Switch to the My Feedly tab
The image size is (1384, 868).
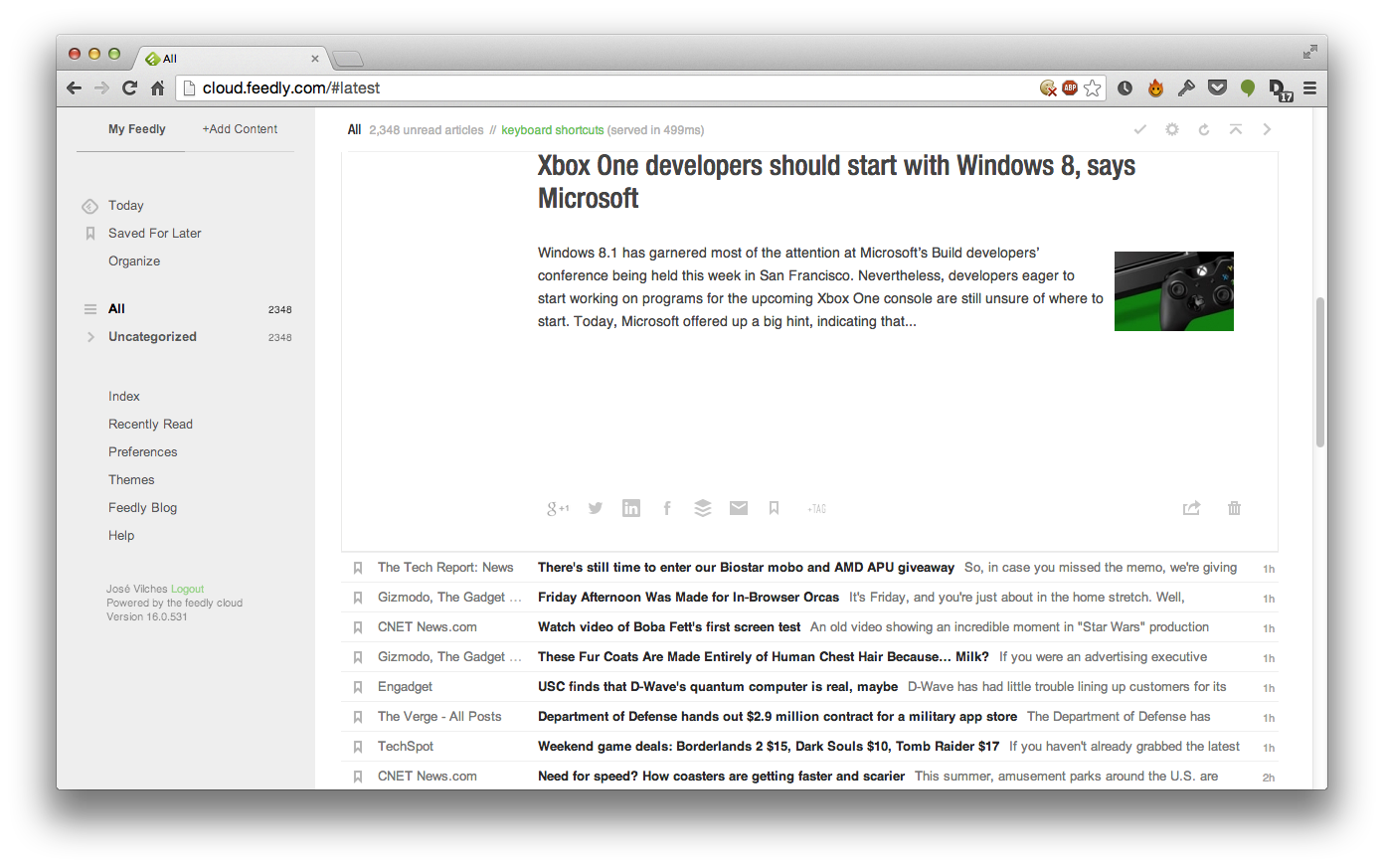point(137,129)
